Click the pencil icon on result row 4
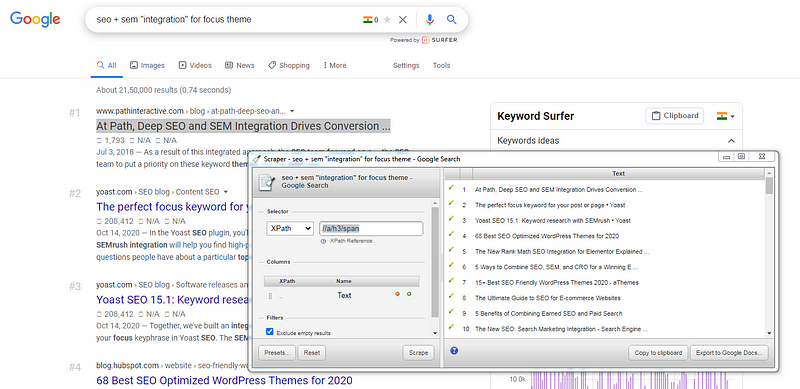Screen dimensions: 800x389 [451, 235]
